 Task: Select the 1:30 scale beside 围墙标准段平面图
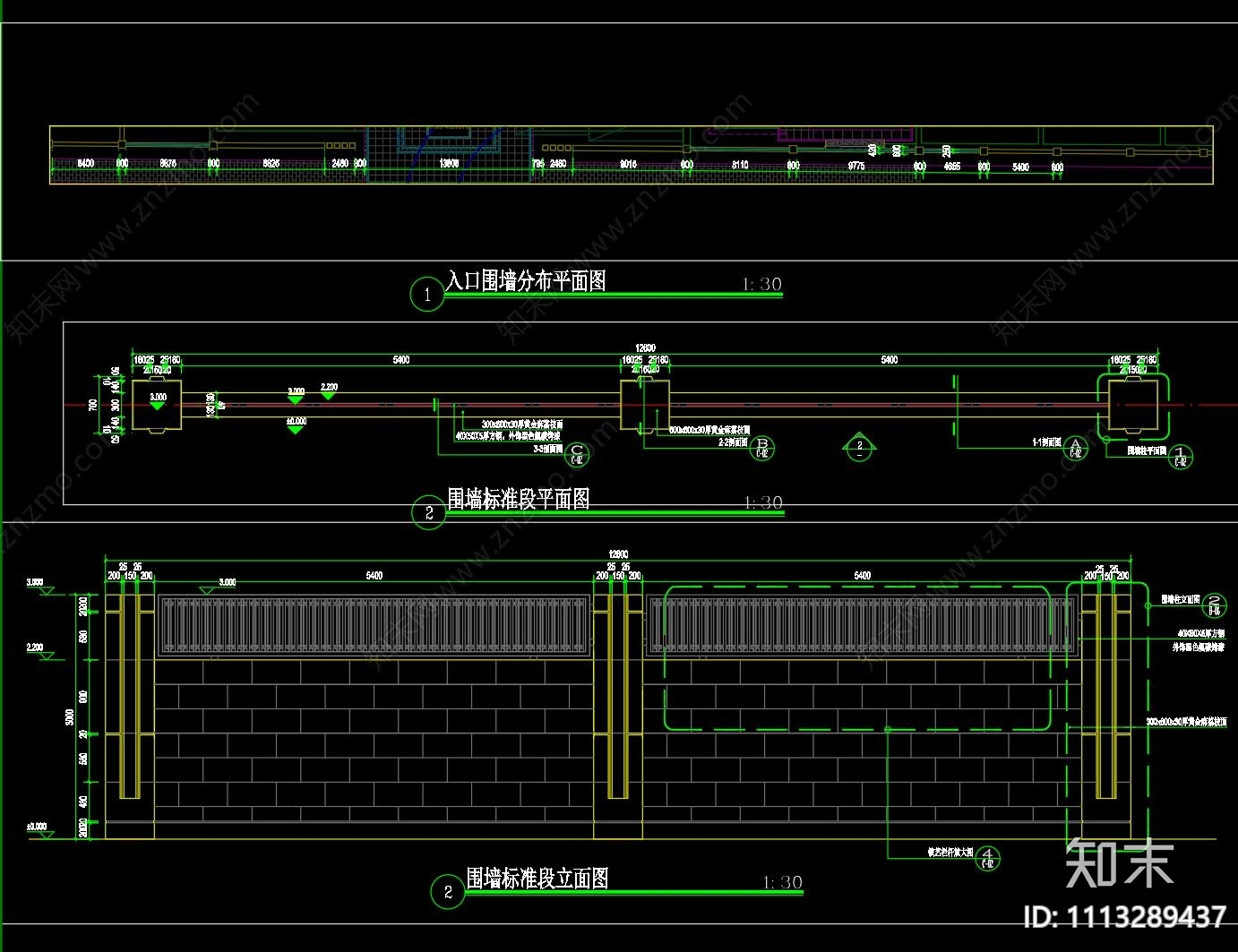click(x=764, y=503)
